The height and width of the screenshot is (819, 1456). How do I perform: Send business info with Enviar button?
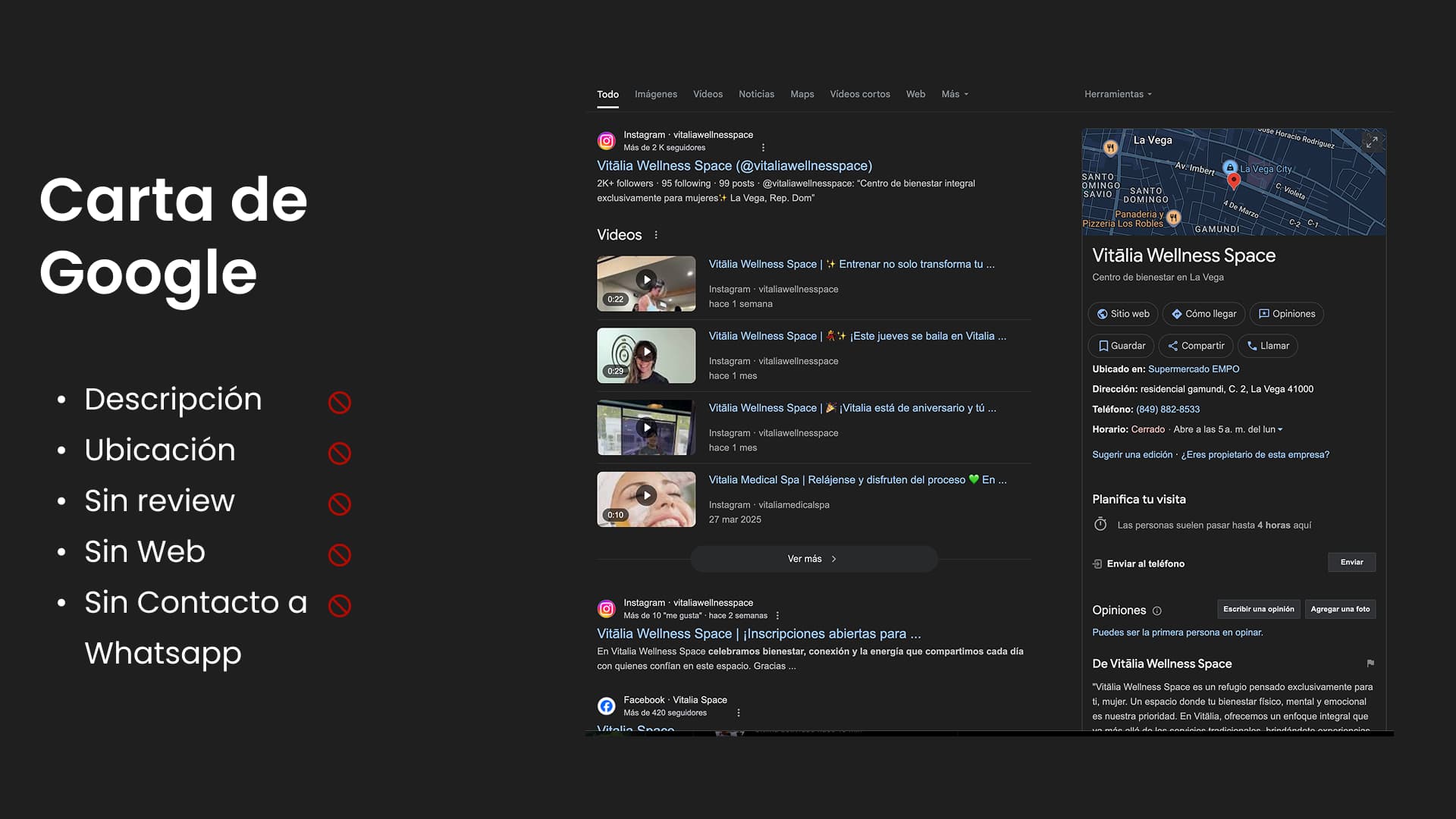(1351, 562)
